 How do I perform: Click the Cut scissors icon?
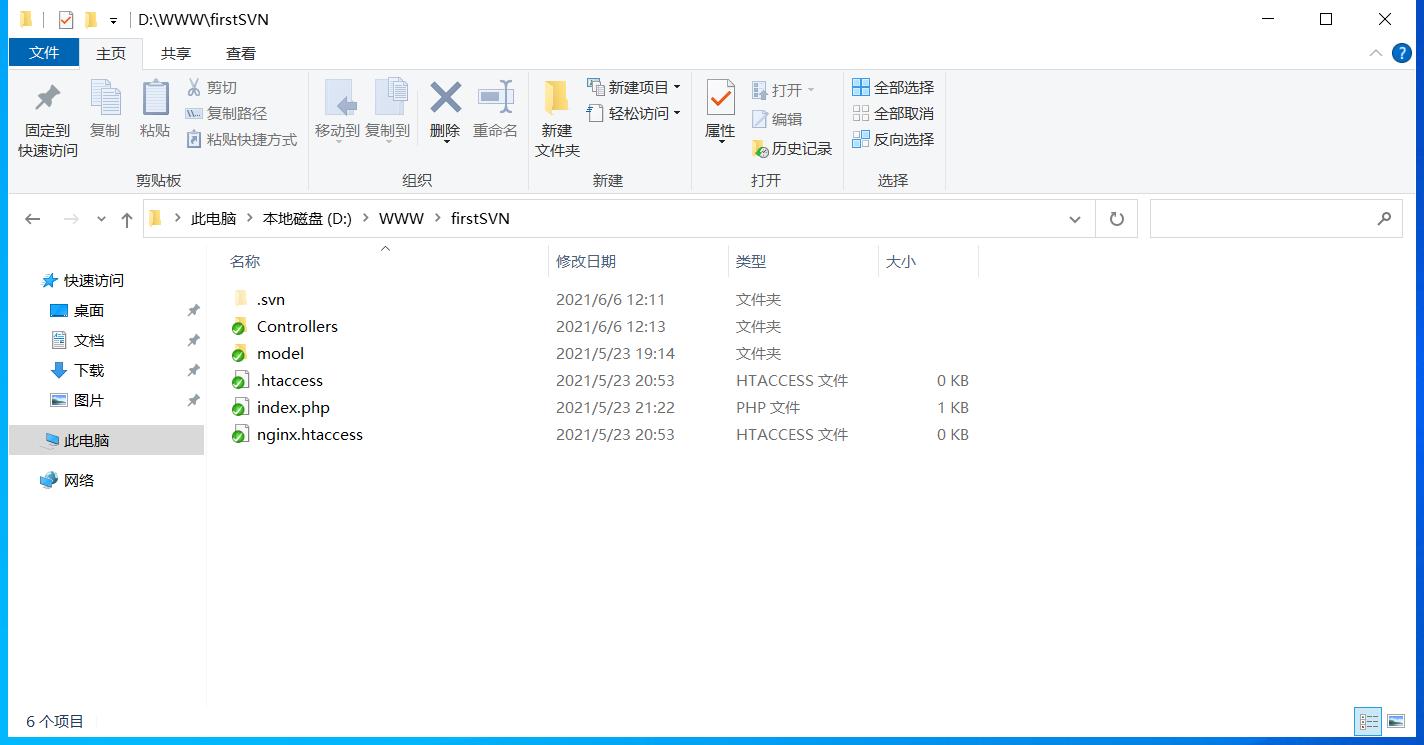point(194,88)
